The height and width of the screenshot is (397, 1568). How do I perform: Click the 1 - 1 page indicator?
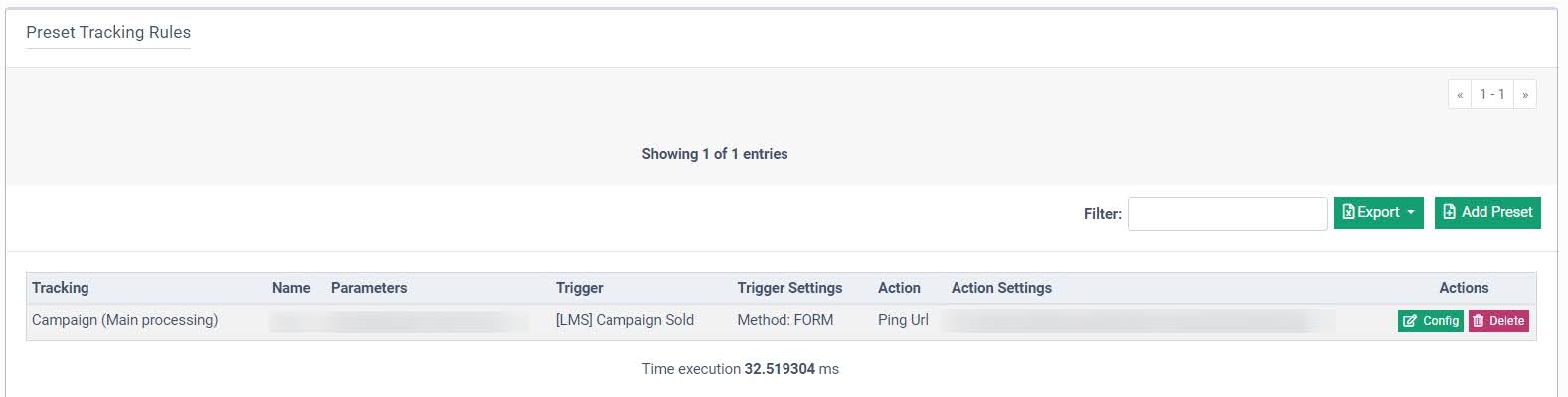(x=1492, y=94)
